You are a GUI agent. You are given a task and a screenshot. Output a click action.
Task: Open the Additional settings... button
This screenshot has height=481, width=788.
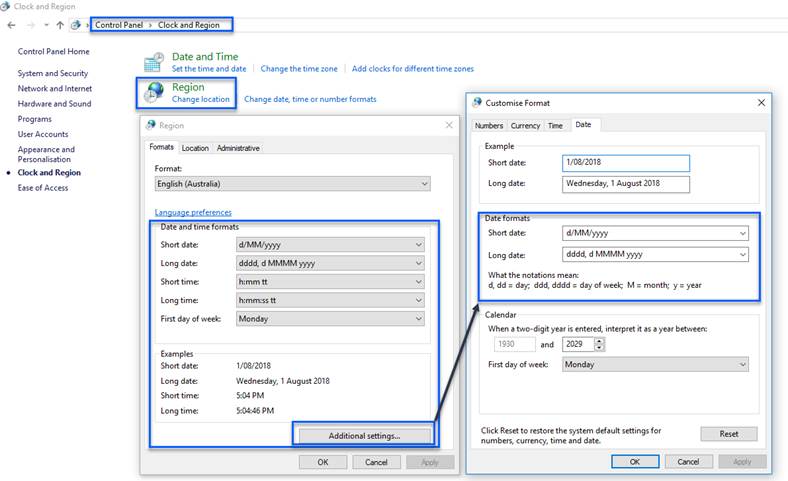pos(365,436)
